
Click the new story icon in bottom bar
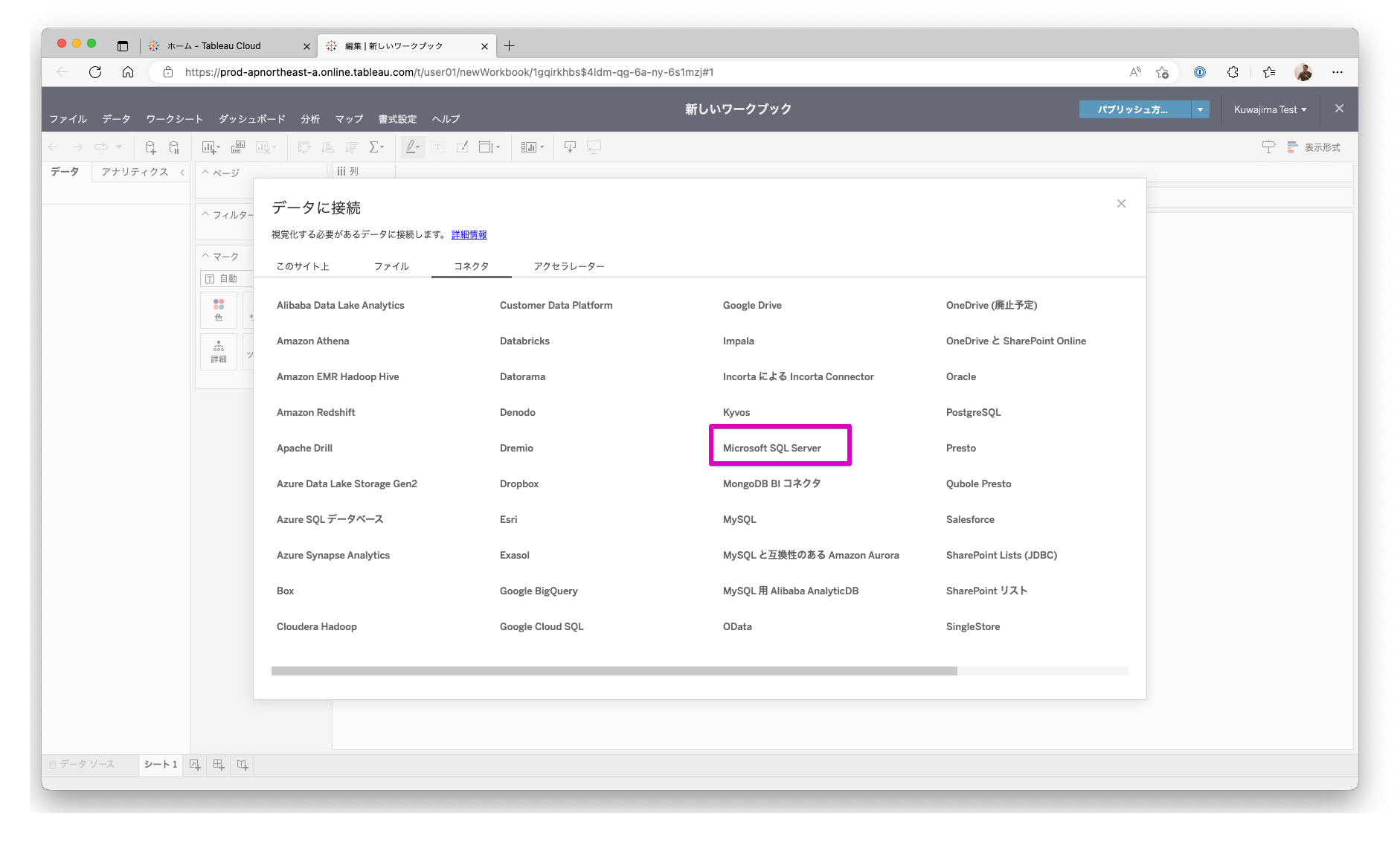pyautogui.click(x=243, y=765)
